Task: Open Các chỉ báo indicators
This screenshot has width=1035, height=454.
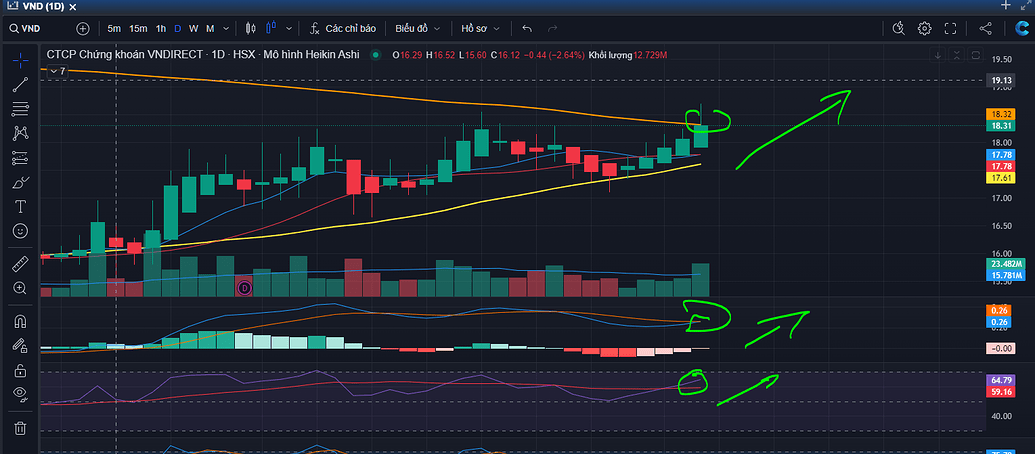Action: pyautogui.click(x=343, y=28)
